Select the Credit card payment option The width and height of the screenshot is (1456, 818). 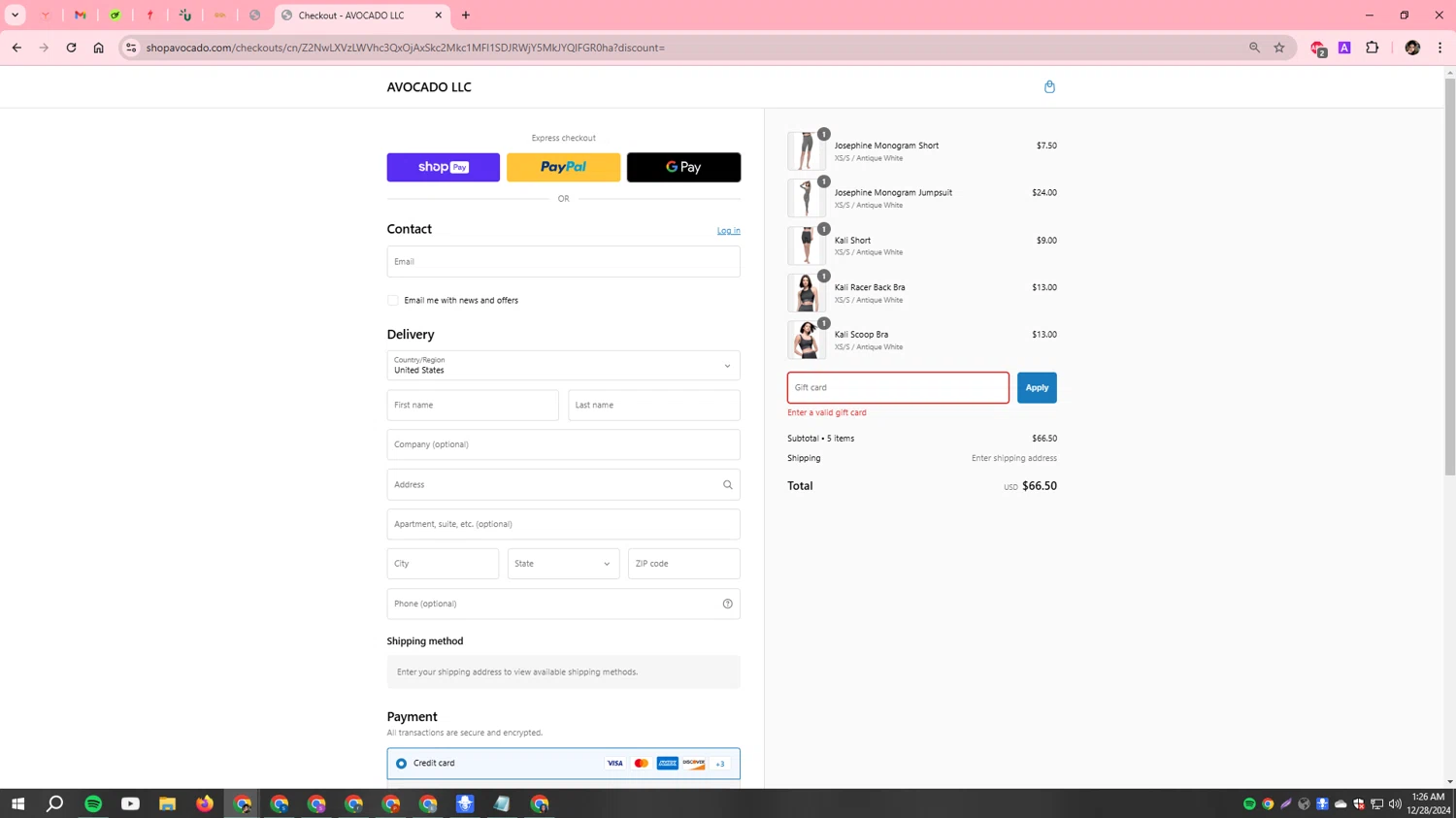click(x=401, y=764)
